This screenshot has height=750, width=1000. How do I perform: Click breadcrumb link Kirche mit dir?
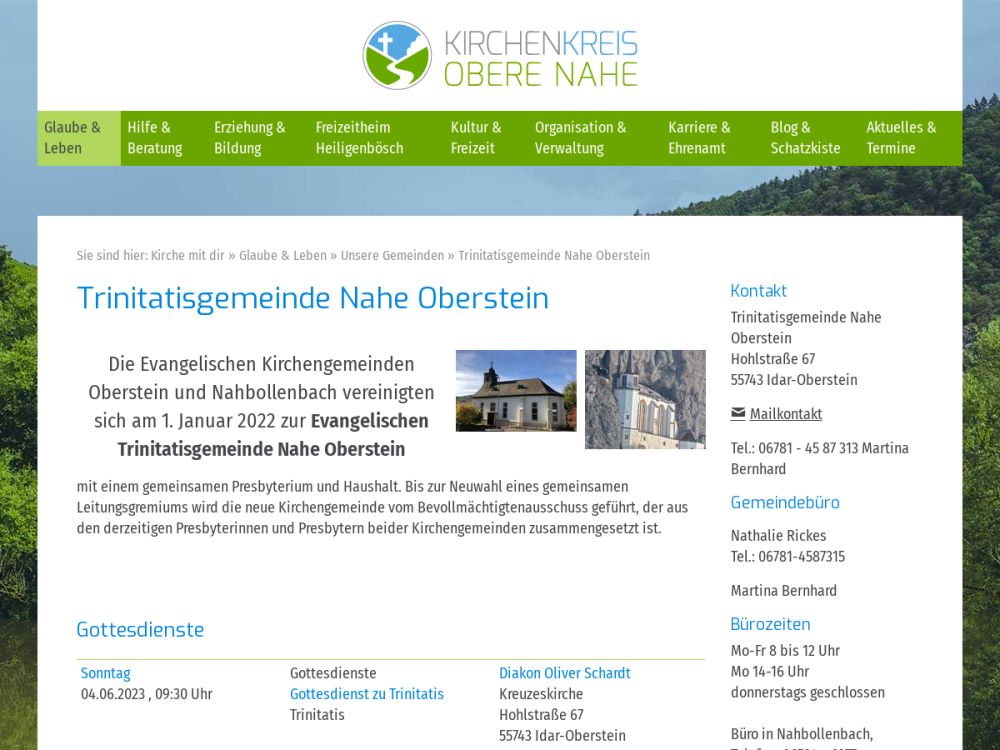tap(188, 256)
